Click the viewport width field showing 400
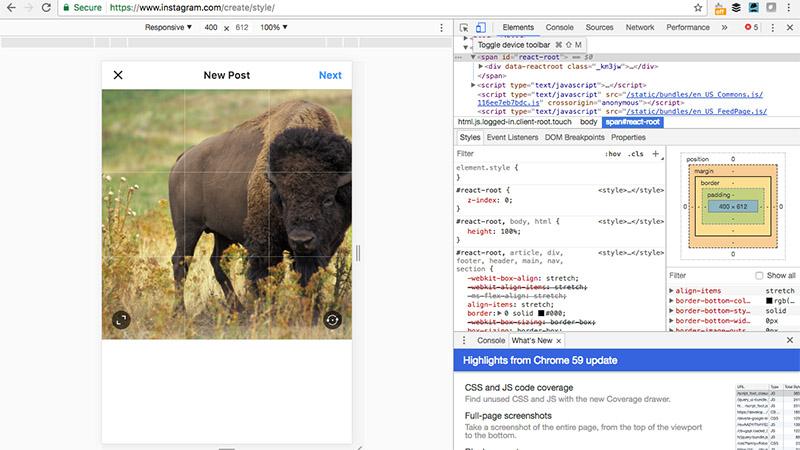 (211, 28)
